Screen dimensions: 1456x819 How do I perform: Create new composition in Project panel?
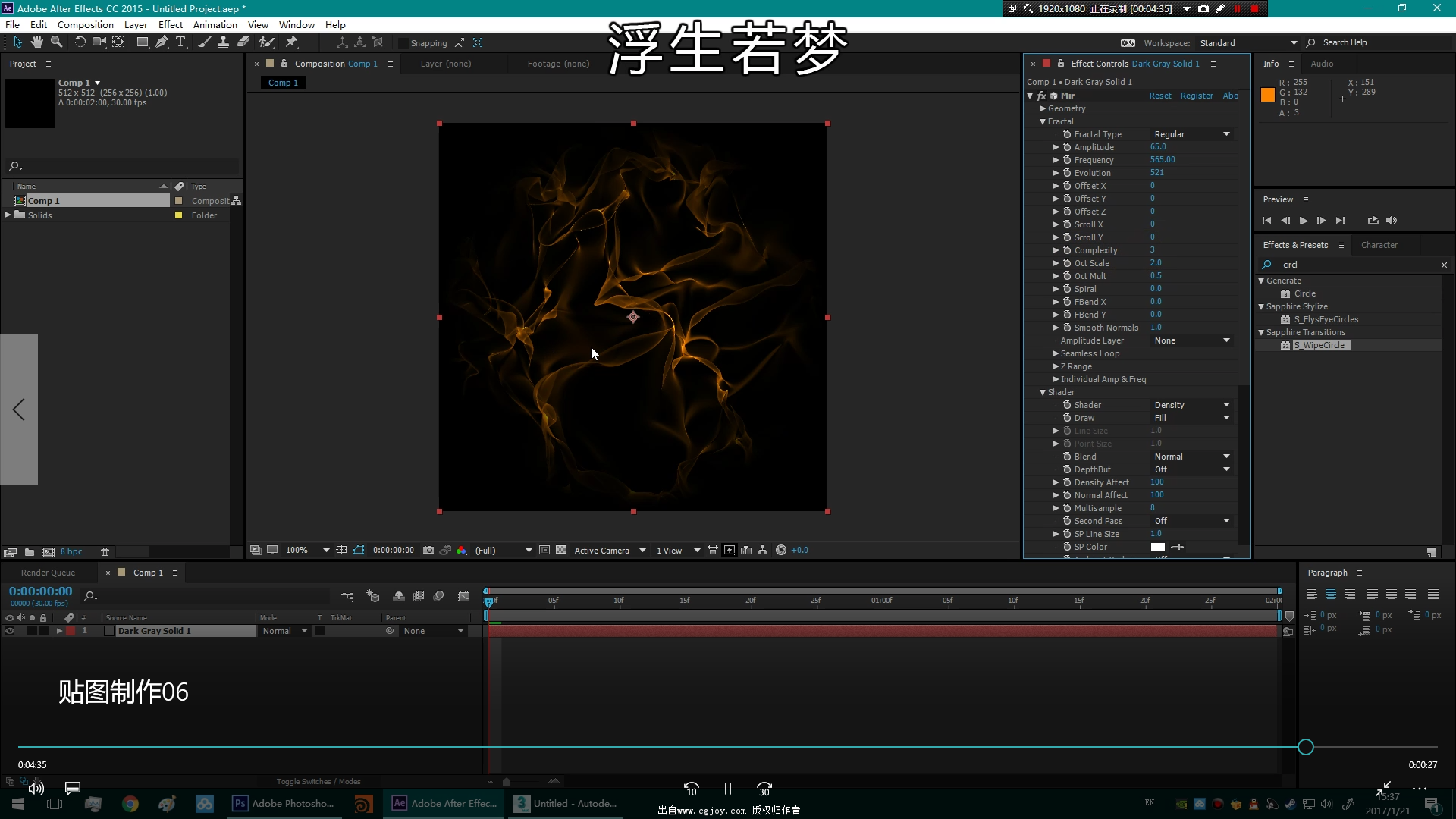tap(48, 552)
